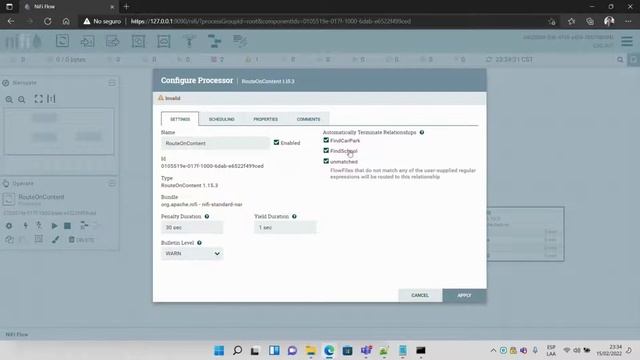Open the Windows Start menu
The image size is (640, 360).
[x=219, y=350]
